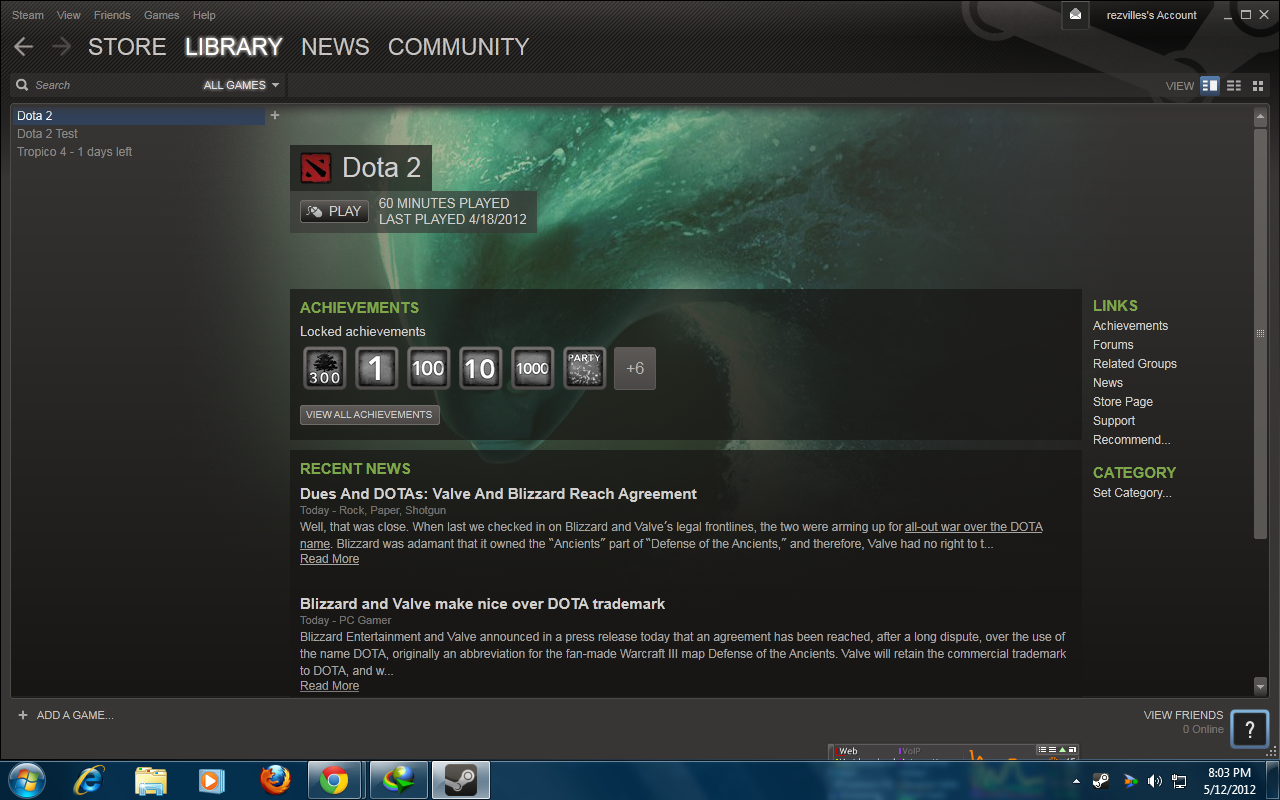Go forward with the right arrow

62,47
